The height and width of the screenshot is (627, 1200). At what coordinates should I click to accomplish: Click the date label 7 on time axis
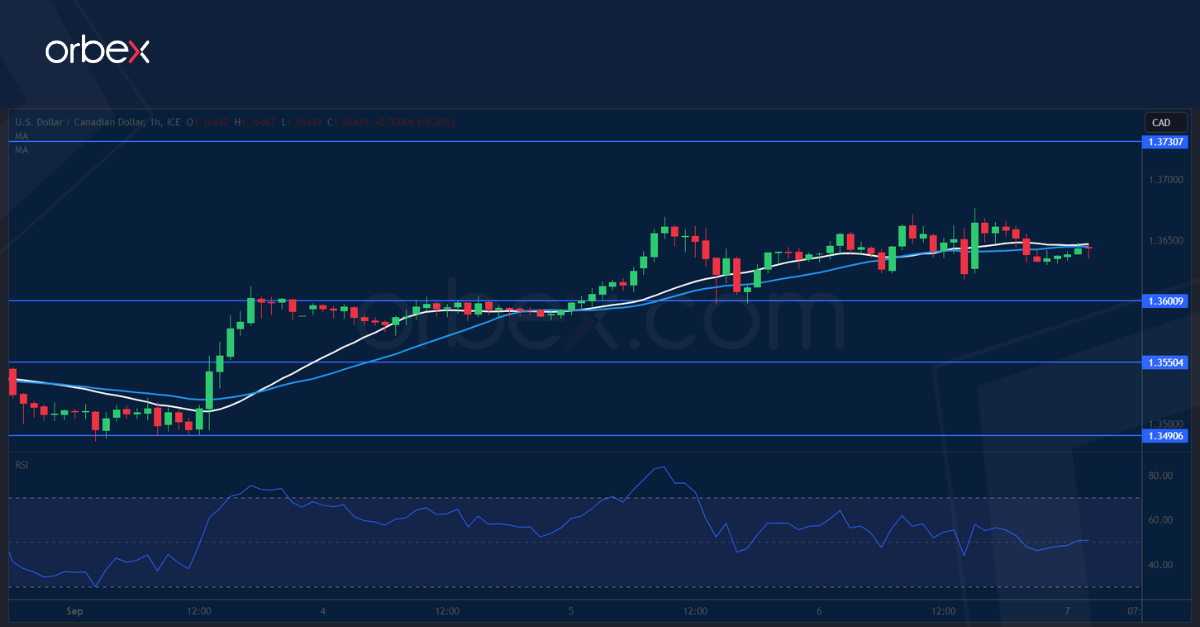1067,610
